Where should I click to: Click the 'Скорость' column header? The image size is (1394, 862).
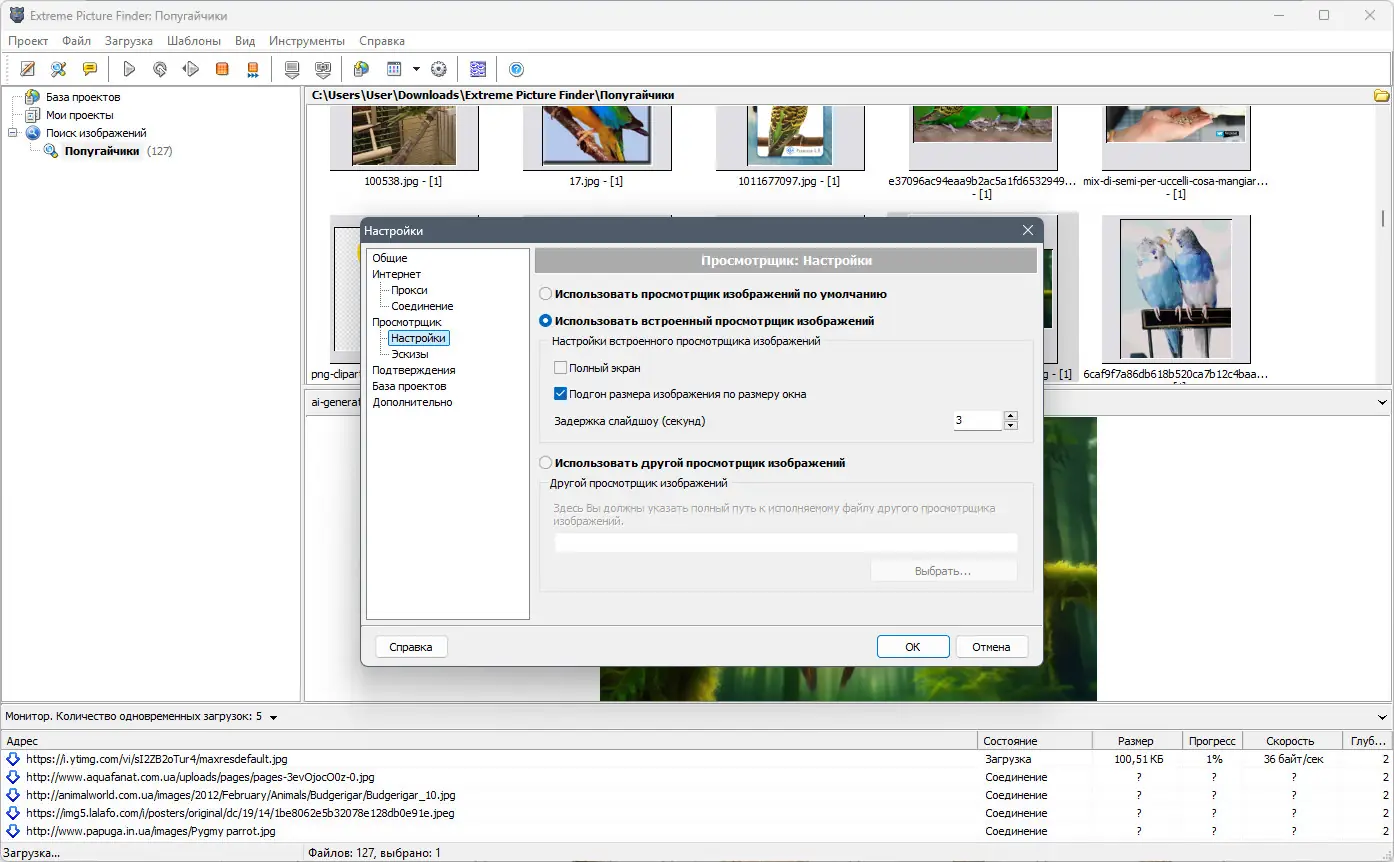[1290, 741]
